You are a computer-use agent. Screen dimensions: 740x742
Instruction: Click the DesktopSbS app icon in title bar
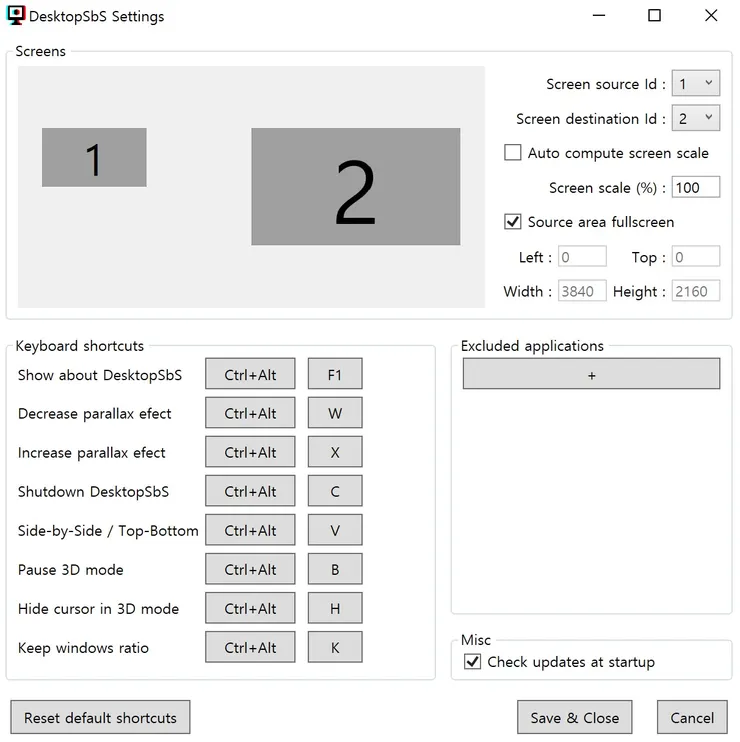pyautogui.click(x=16, y=15)
